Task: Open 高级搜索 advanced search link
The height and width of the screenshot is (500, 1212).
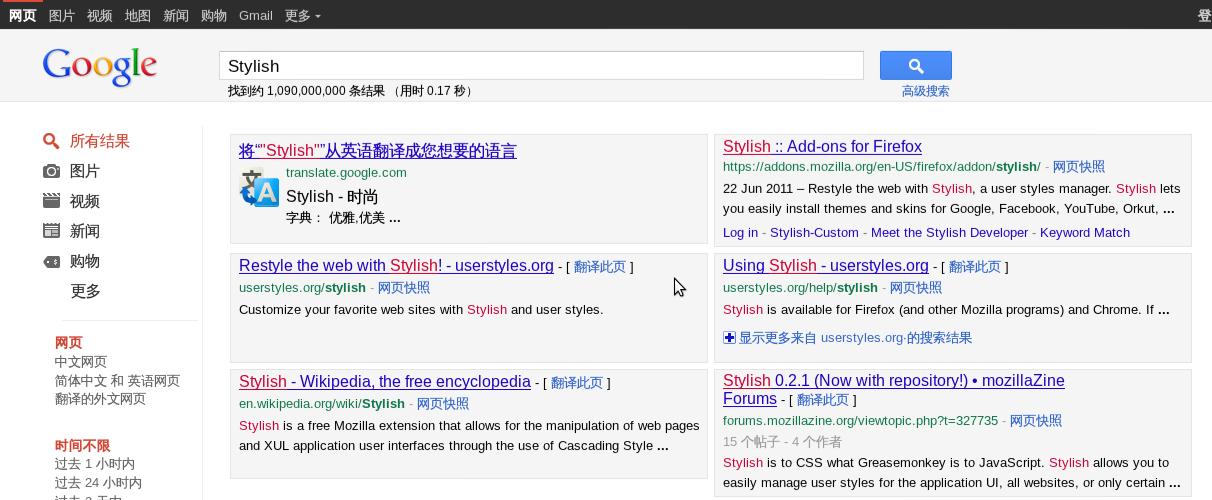Action: pyautogui.click(x=925, y=91)
